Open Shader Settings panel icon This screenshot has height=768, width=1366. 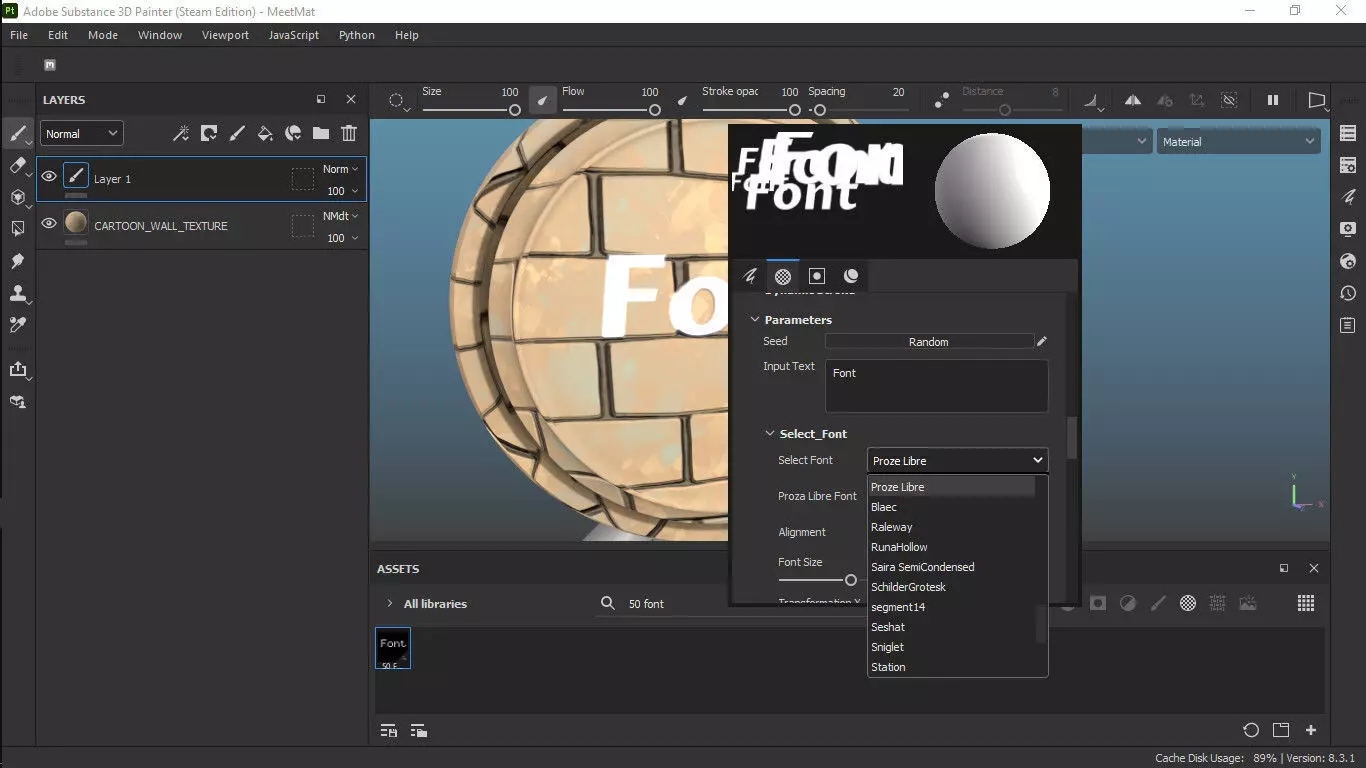click(x=1348, y=261)
